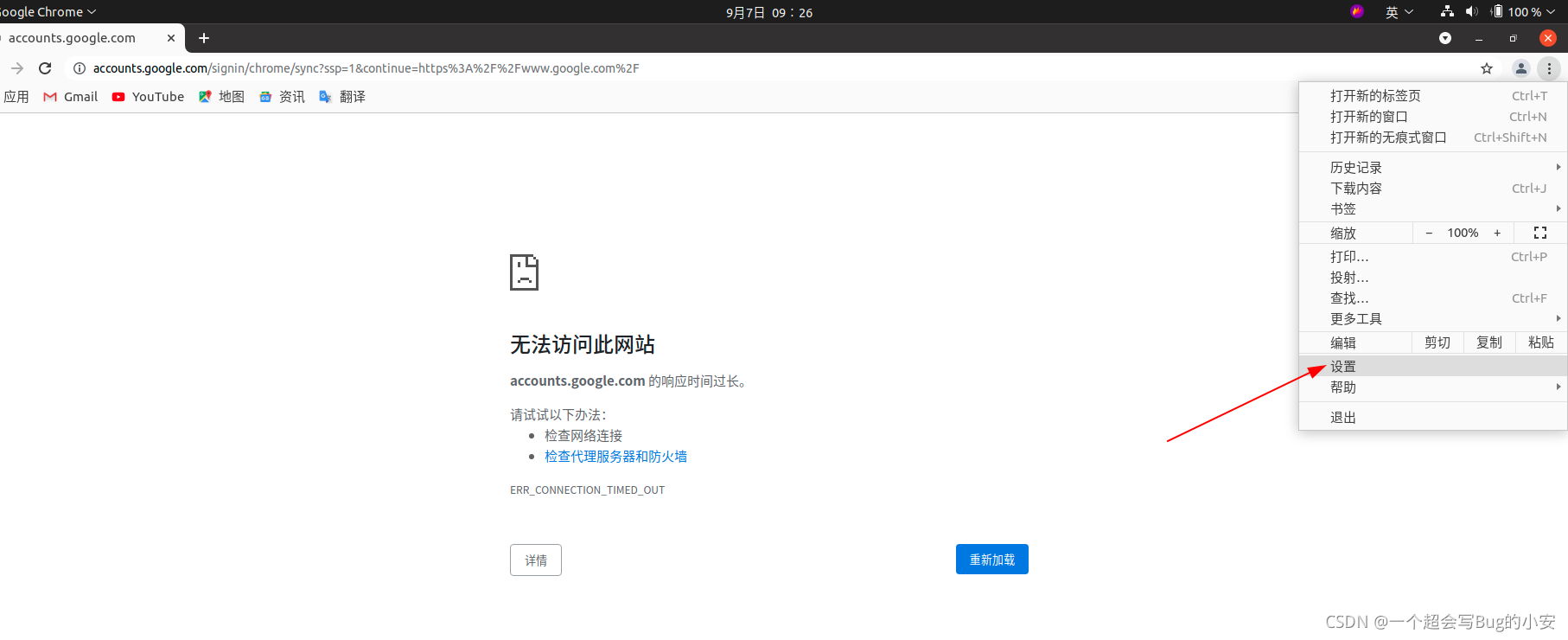Expand the 历史记录 submenu
Viewport: 1568px width, 640px height.
coord(1433,168)
